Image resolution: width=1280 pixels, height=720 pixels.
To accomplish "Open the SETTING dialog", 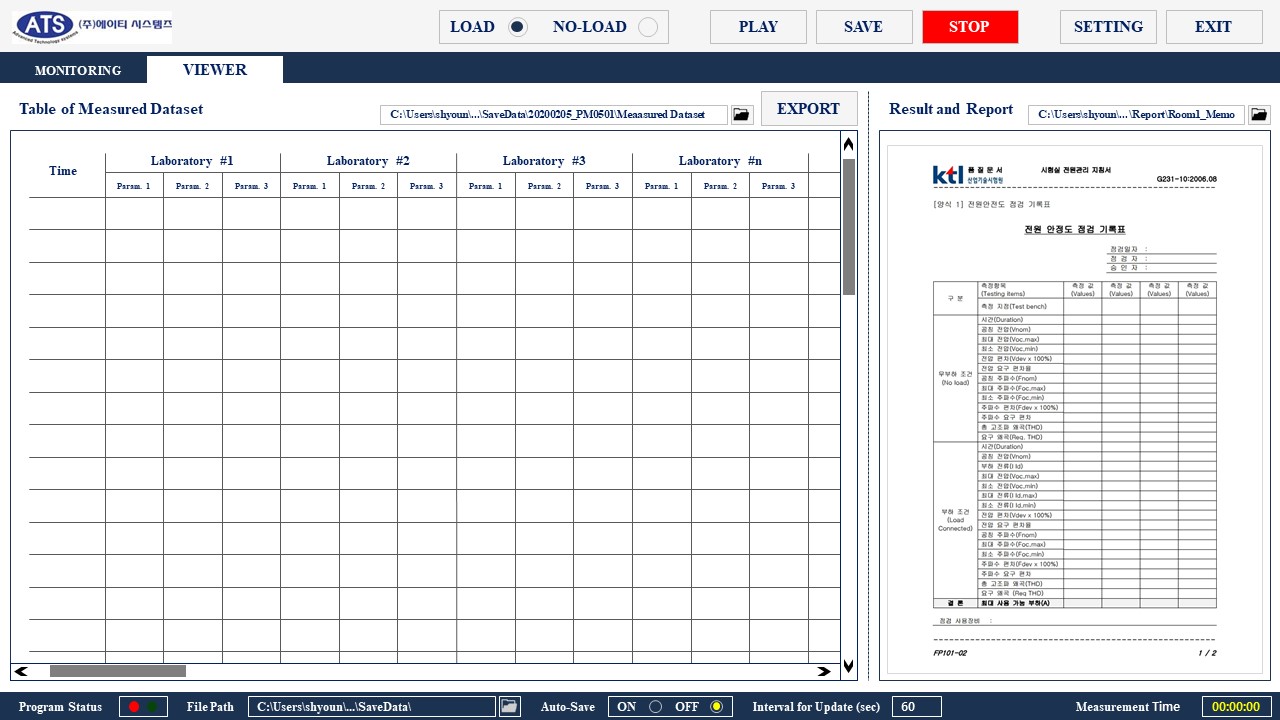I will coord(1108,27).
